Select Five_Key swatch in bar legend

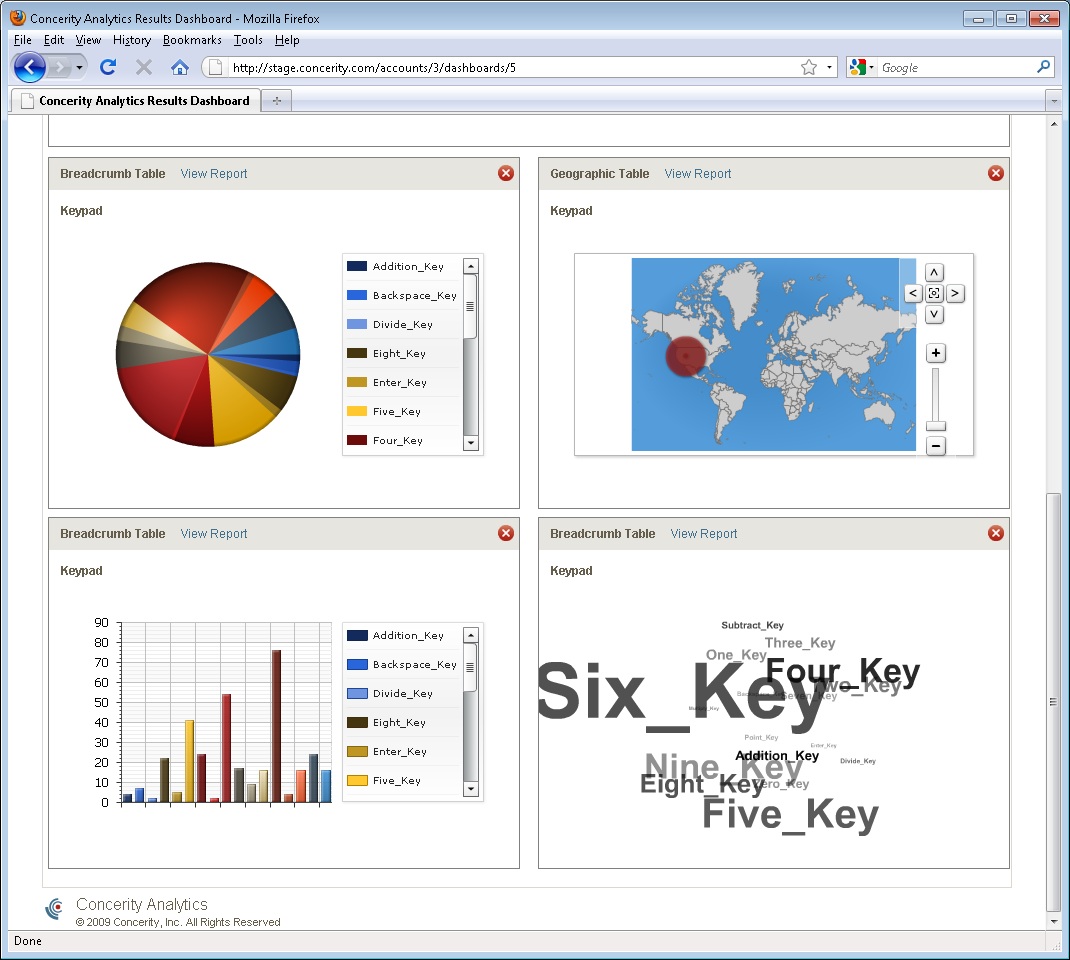click(357, 780)
